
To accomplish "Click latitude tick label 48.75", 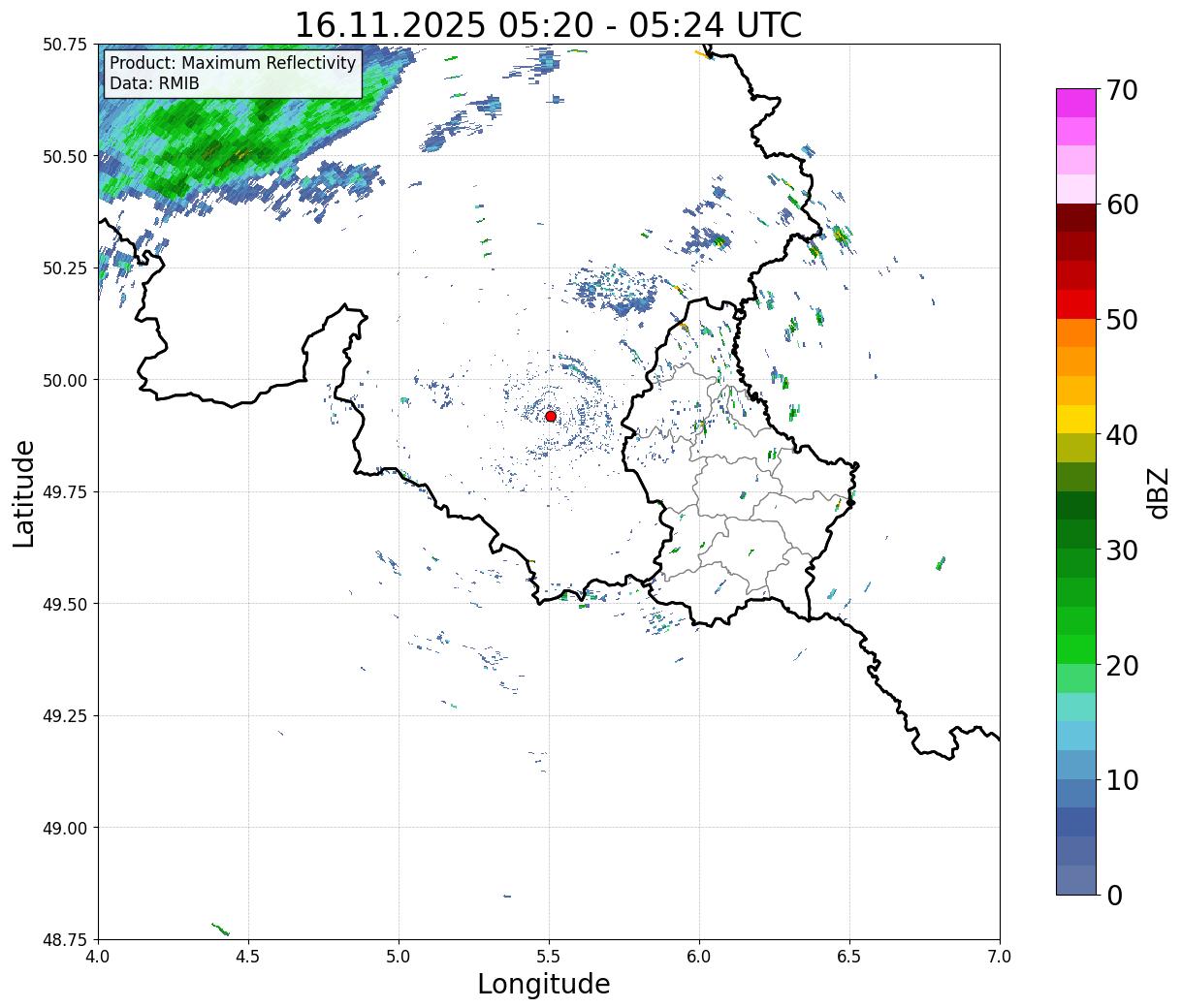I will 65,939.
